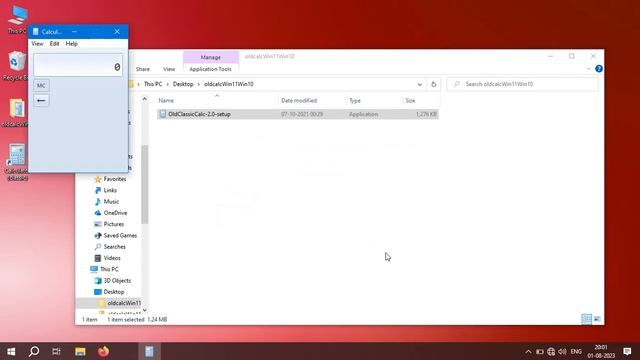Open the Share ribbon tab

143,69
